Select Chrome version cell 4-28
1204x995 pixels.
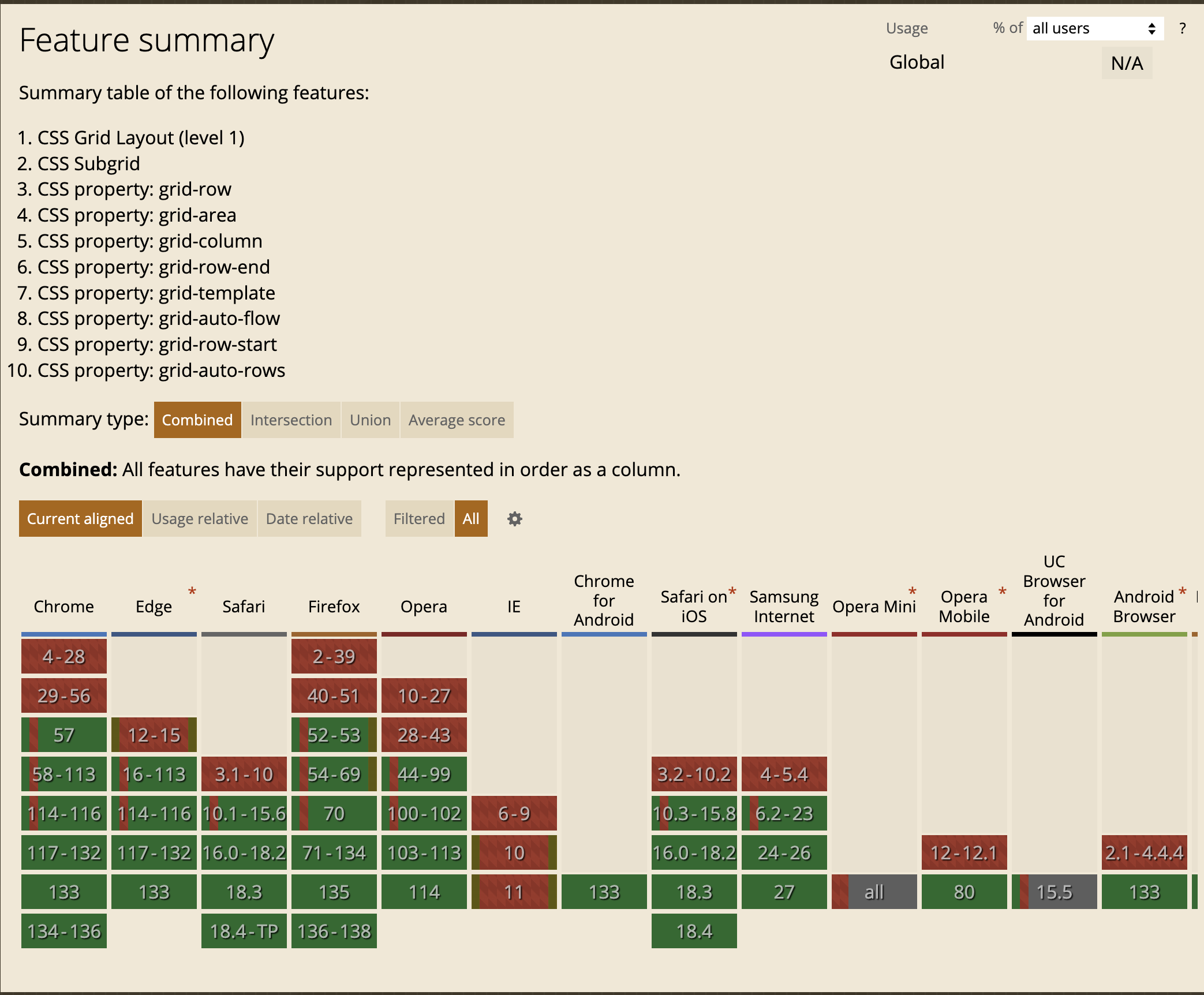[64, 656]
